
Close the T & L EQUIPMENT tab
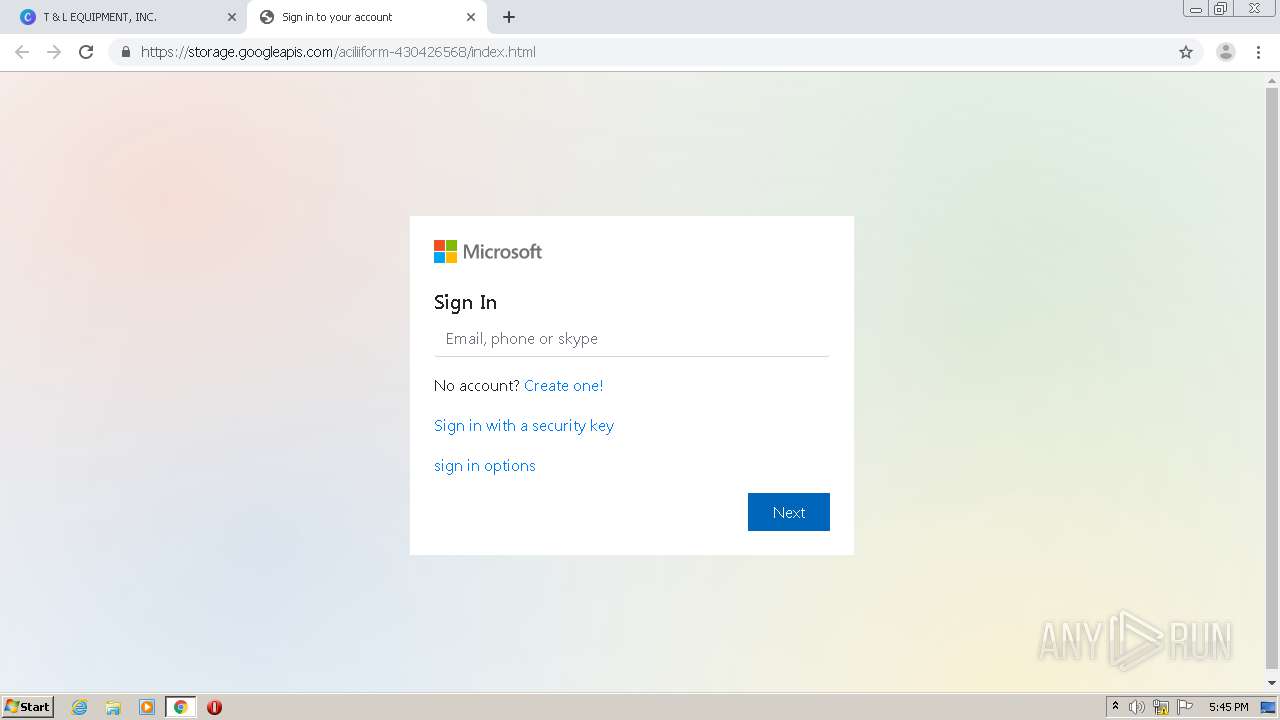tap(231, 17)
